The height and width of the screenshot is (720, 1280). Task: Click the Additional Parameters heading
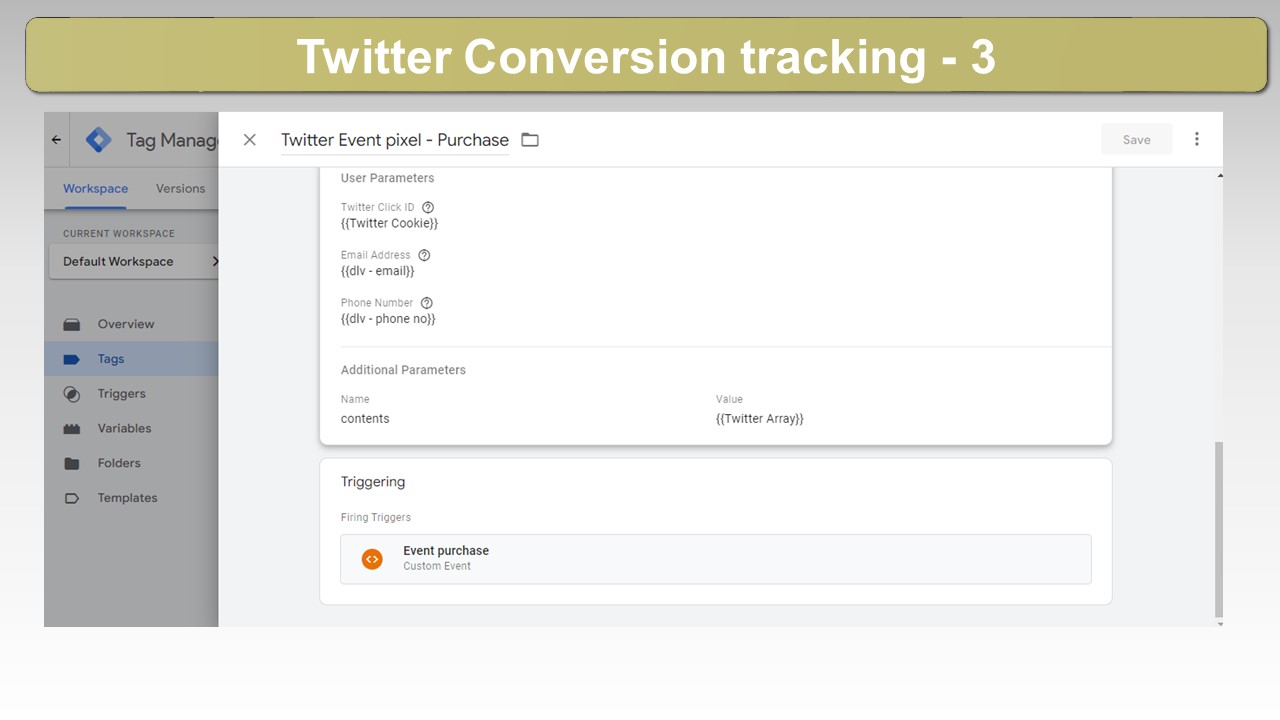403,370
